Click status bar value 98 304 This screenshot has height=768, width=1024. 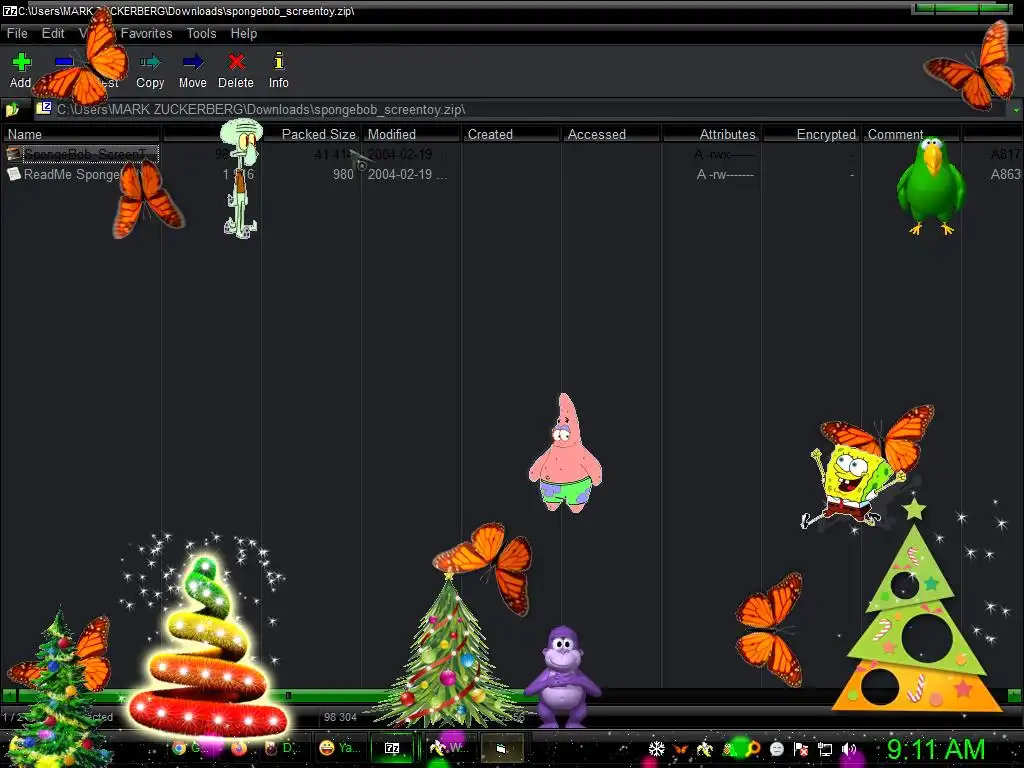click(x=340, y=717)
